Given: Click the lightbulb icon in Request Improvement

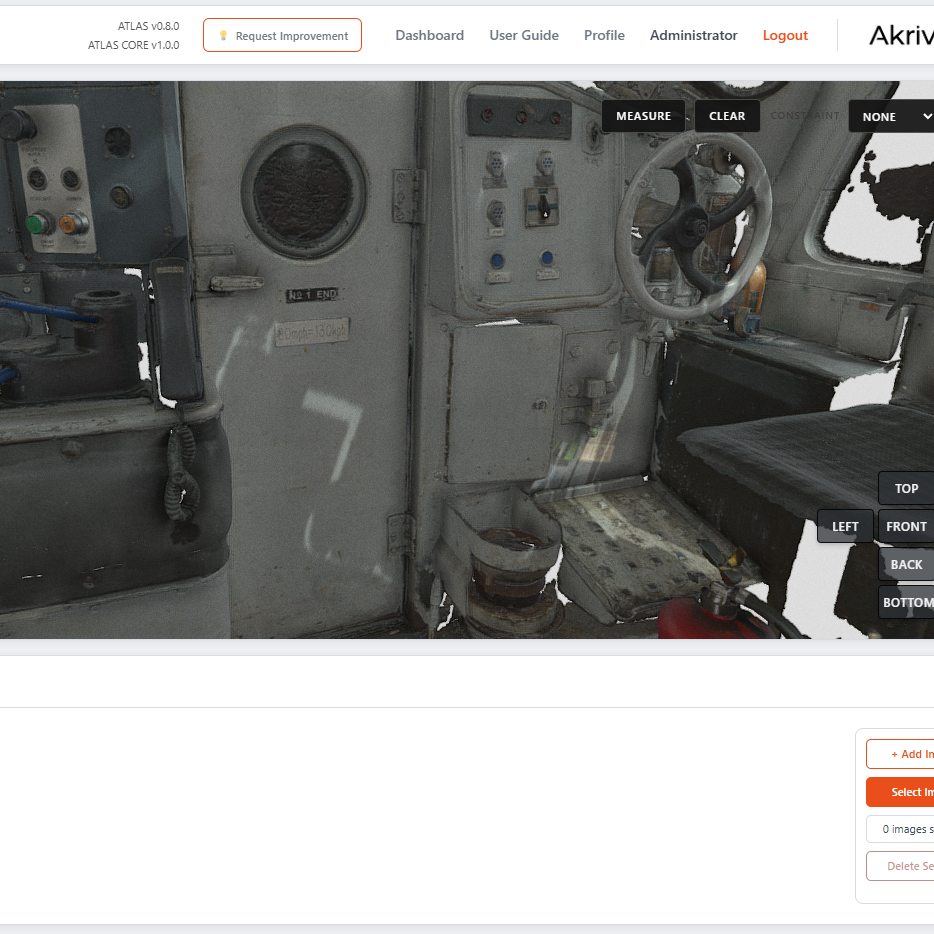Looking at the screenshot, I should tap(223, 35).
